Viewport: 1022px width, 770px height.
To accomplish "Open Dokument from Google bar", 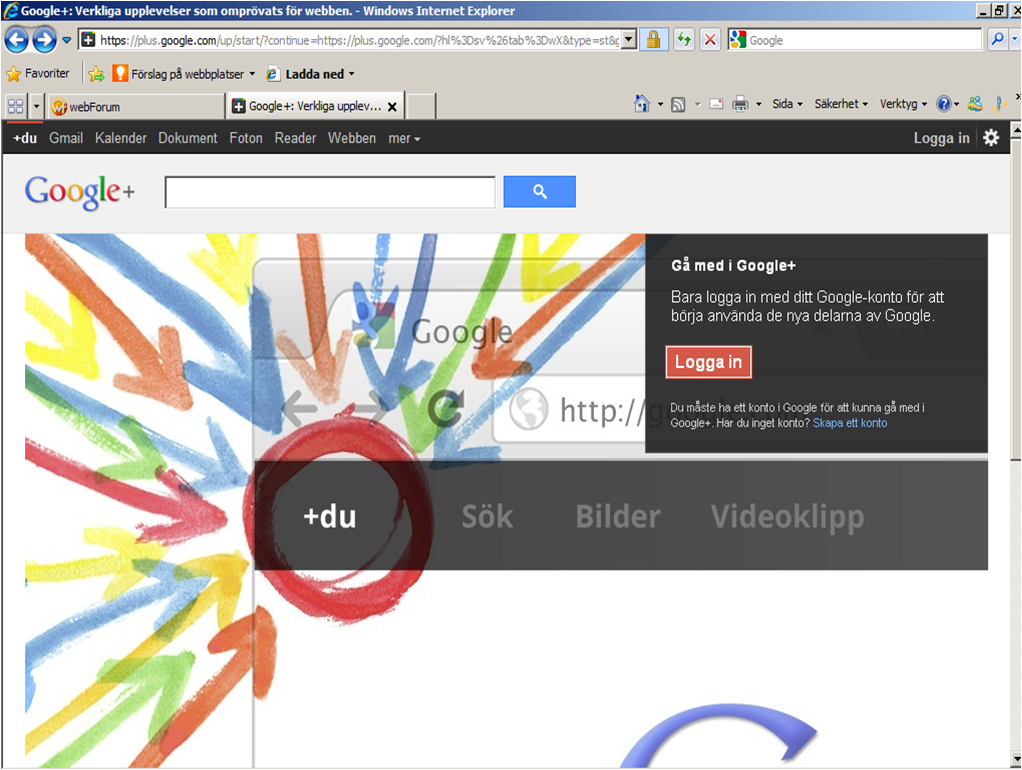I will tap(188, 138).
